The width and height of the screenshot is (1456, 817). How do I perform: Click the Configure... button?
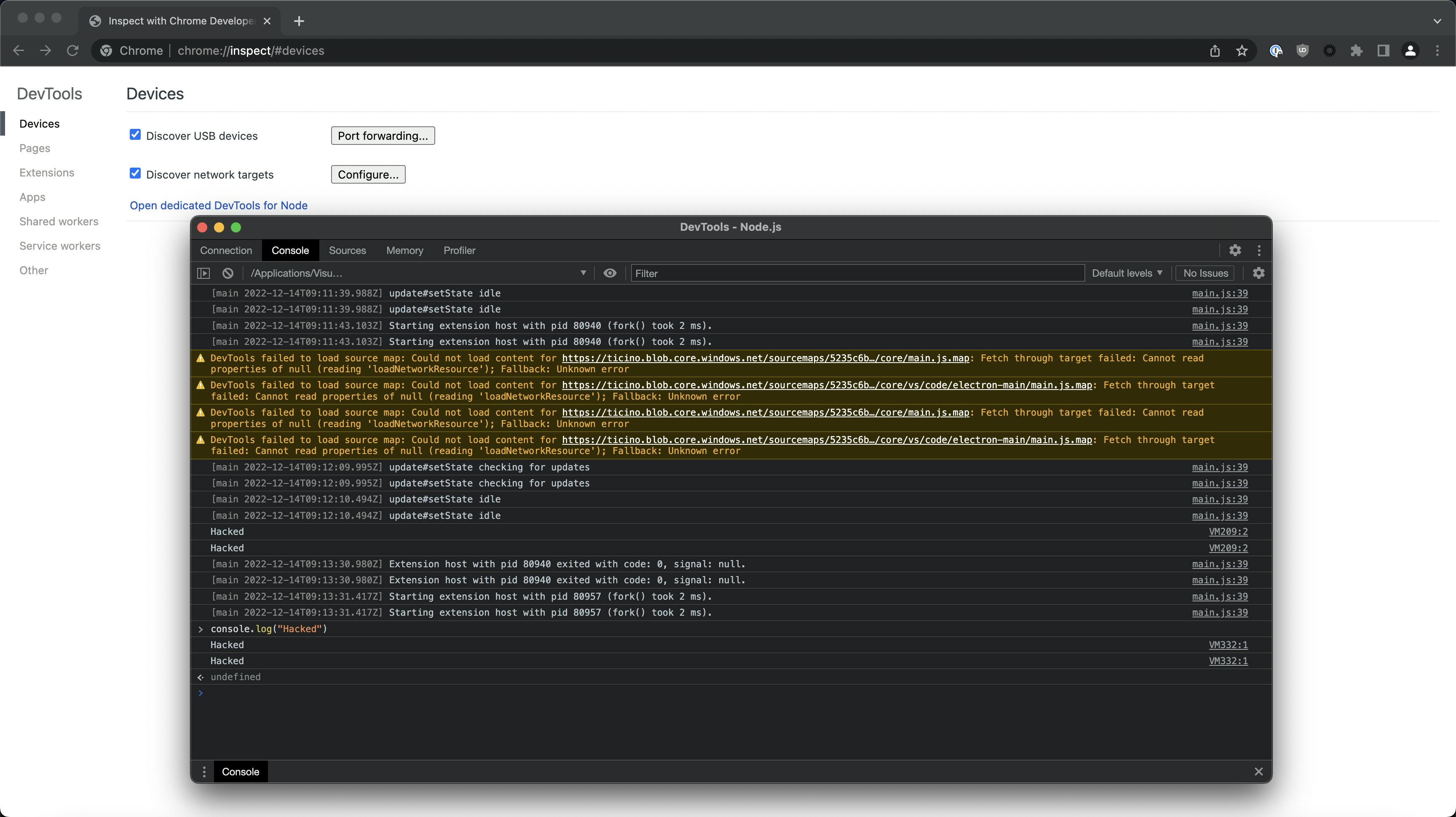pos(368,175)
